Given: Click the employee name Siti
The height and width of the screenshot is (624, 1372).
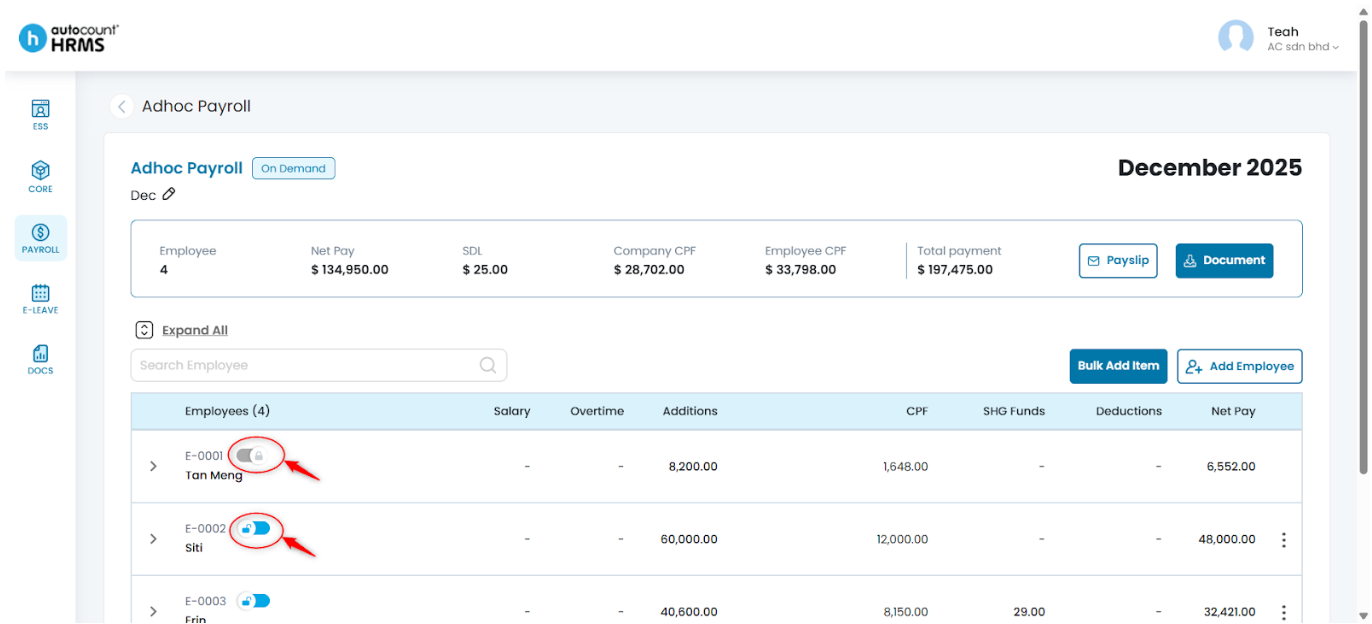Looking at the screenshot, I should (x=194, y=548).
